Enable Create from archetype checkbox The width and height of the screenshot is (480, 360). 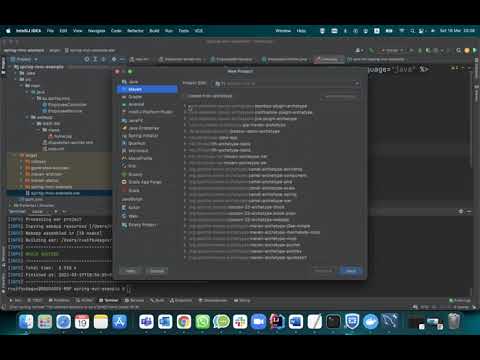tap(185, 96)
